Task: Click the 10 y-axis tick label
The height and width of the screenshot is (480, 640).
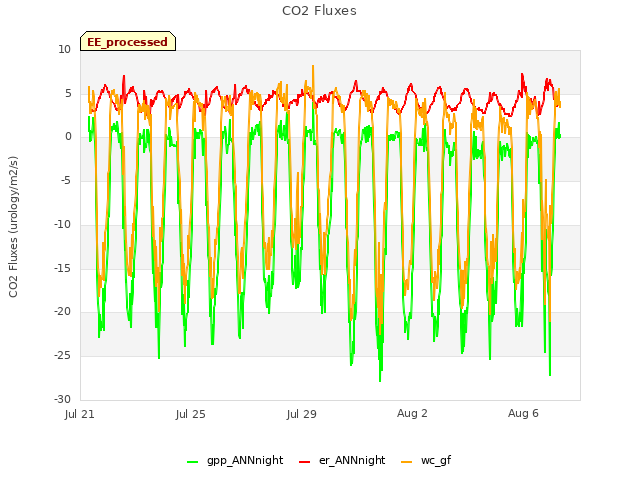Action: pyautogui.click(x=64, y=49)
